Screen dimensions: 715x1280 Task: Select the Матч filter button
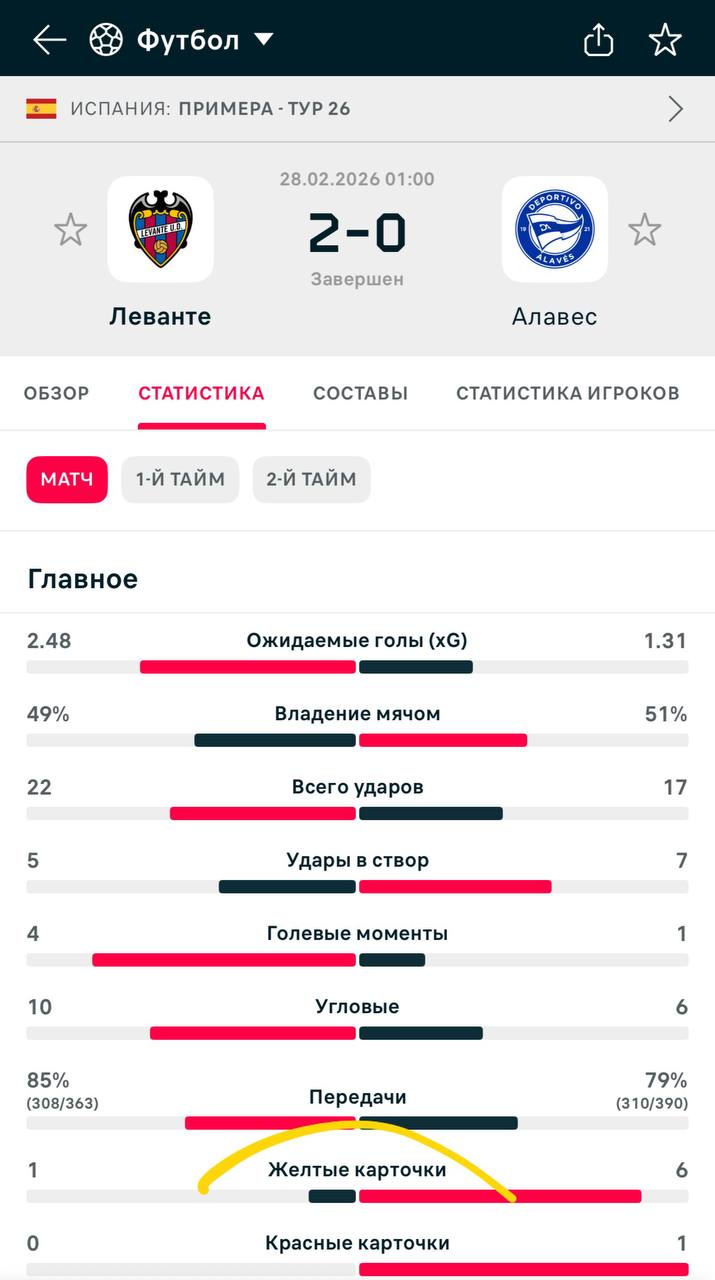pyautogui.click(x=67, y=479)
